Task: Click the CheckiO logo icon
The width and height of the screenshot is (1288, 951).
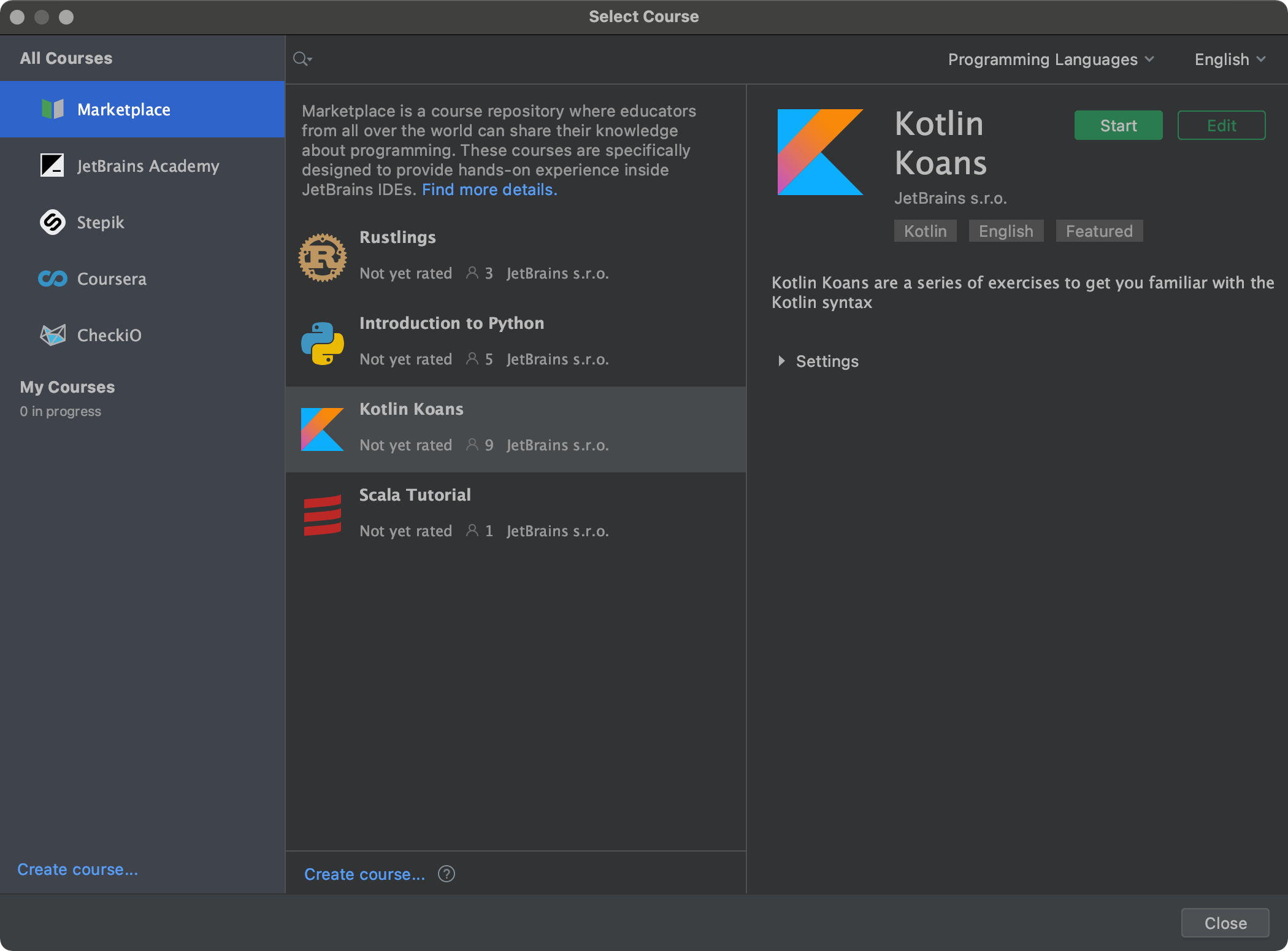Action: point(52,335)
